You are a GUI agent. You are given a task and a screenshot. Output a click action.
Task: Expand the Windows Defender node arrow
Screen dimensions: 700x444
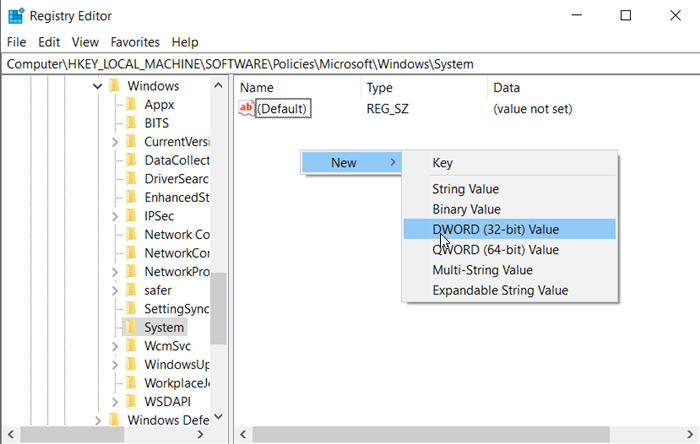coord(98,420)
